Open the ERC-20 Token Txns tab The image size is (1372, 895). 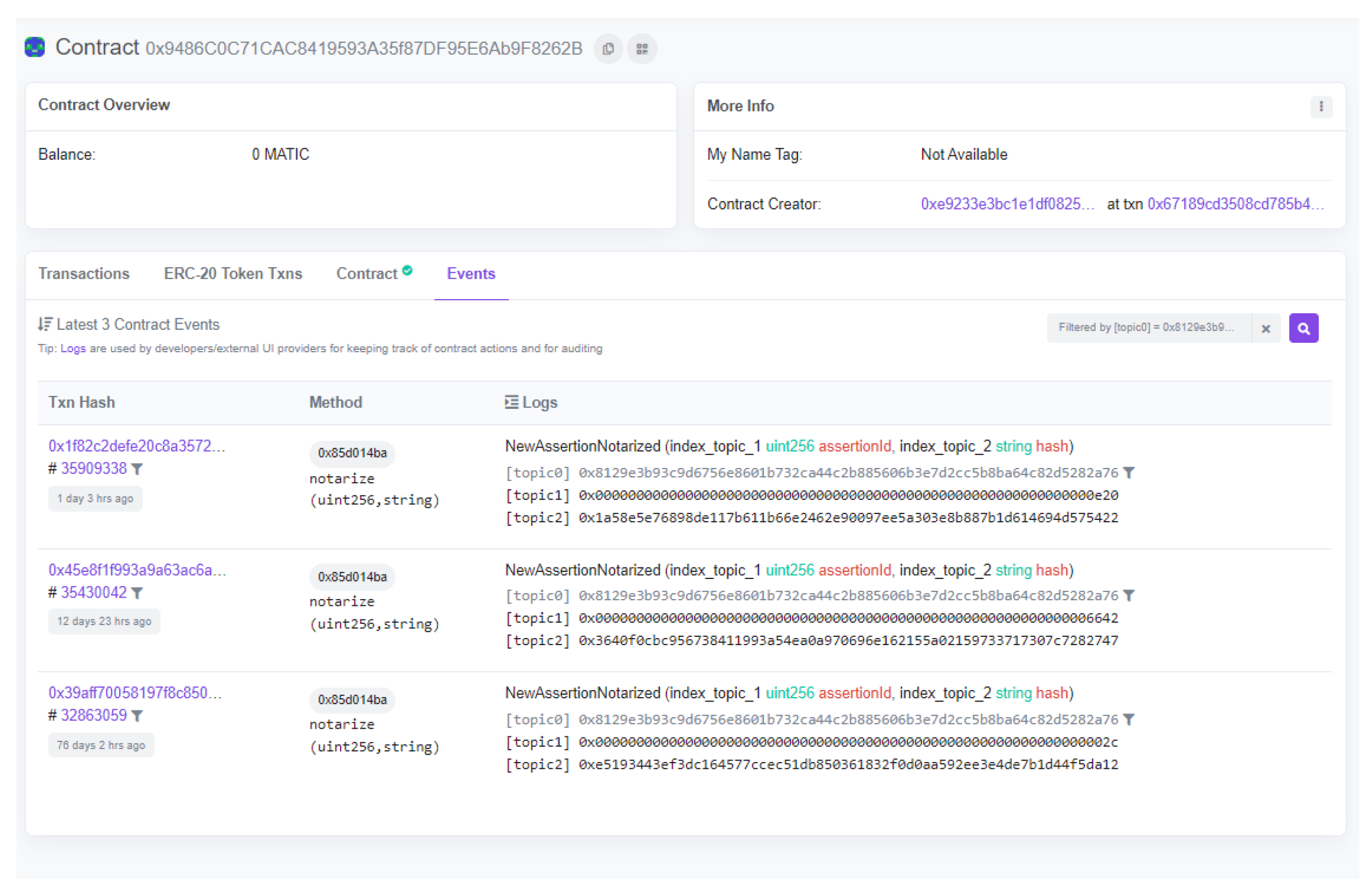[233, 273]
